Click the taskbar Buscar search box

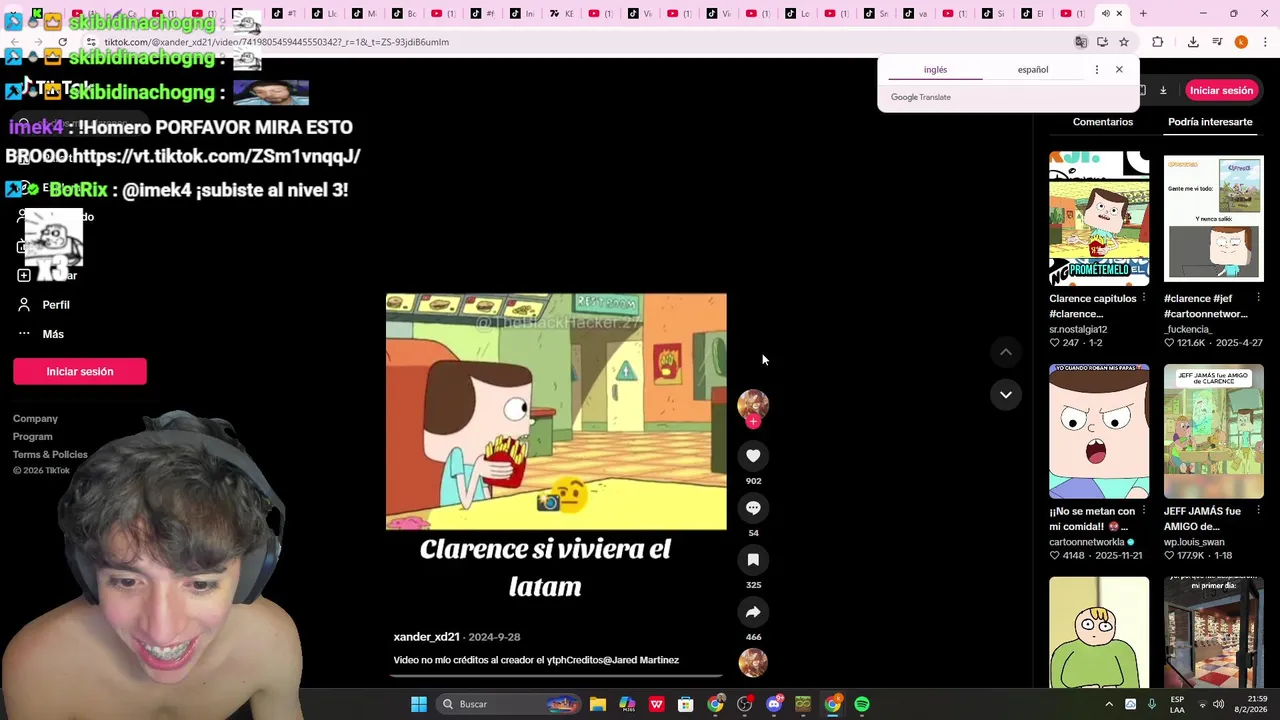coord(510,704)
